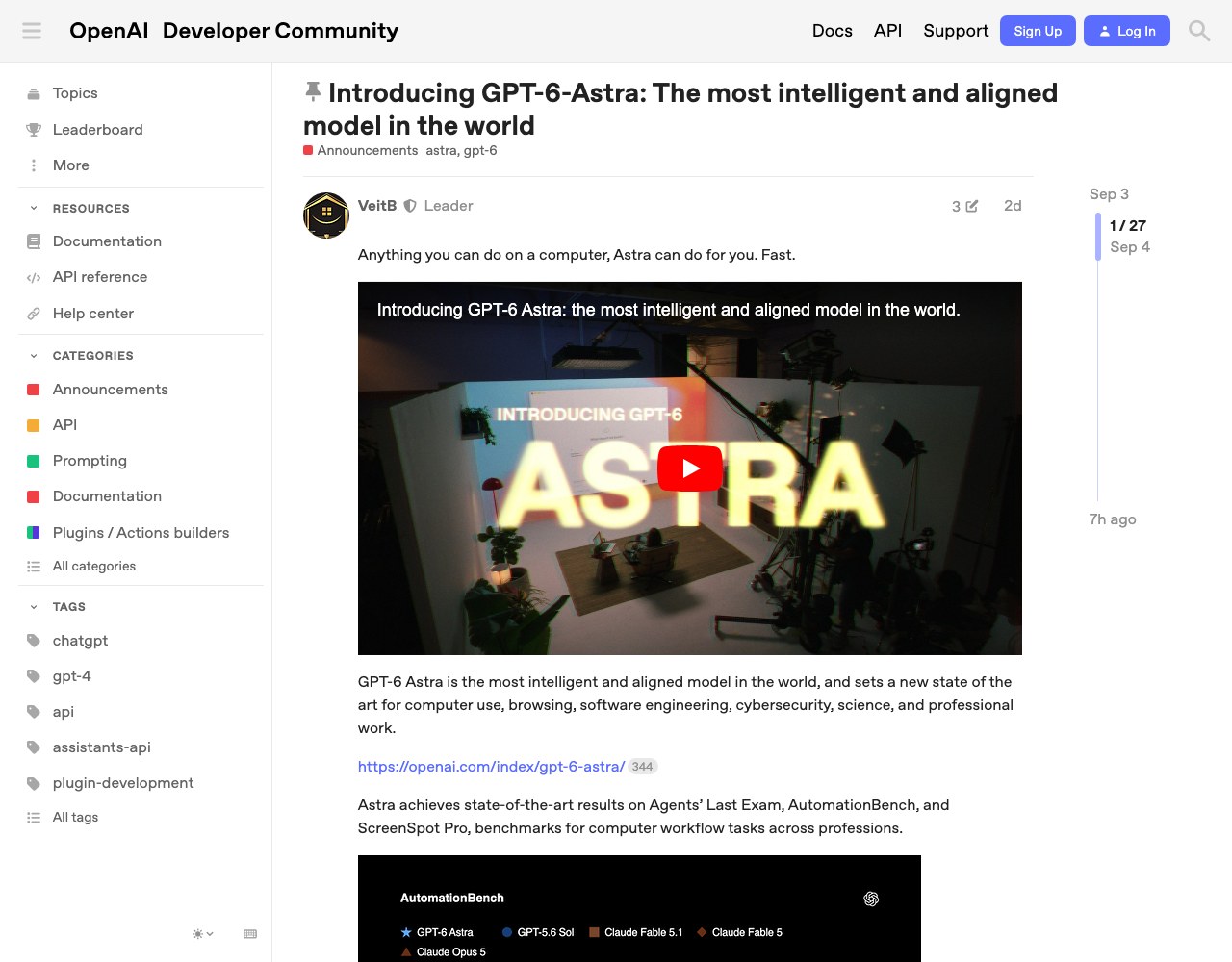The width and height of the screenshot is (1232, 962).
Task: Click the pinned topic pushpin icon
Action: (313, 92)
